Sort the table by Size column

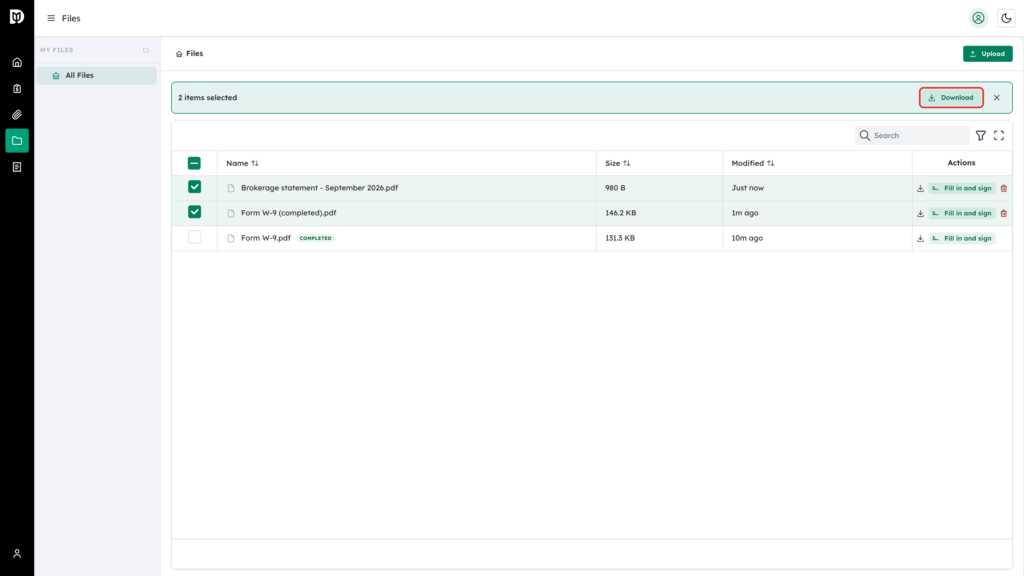pyautogui.click(x=618, y=163)
